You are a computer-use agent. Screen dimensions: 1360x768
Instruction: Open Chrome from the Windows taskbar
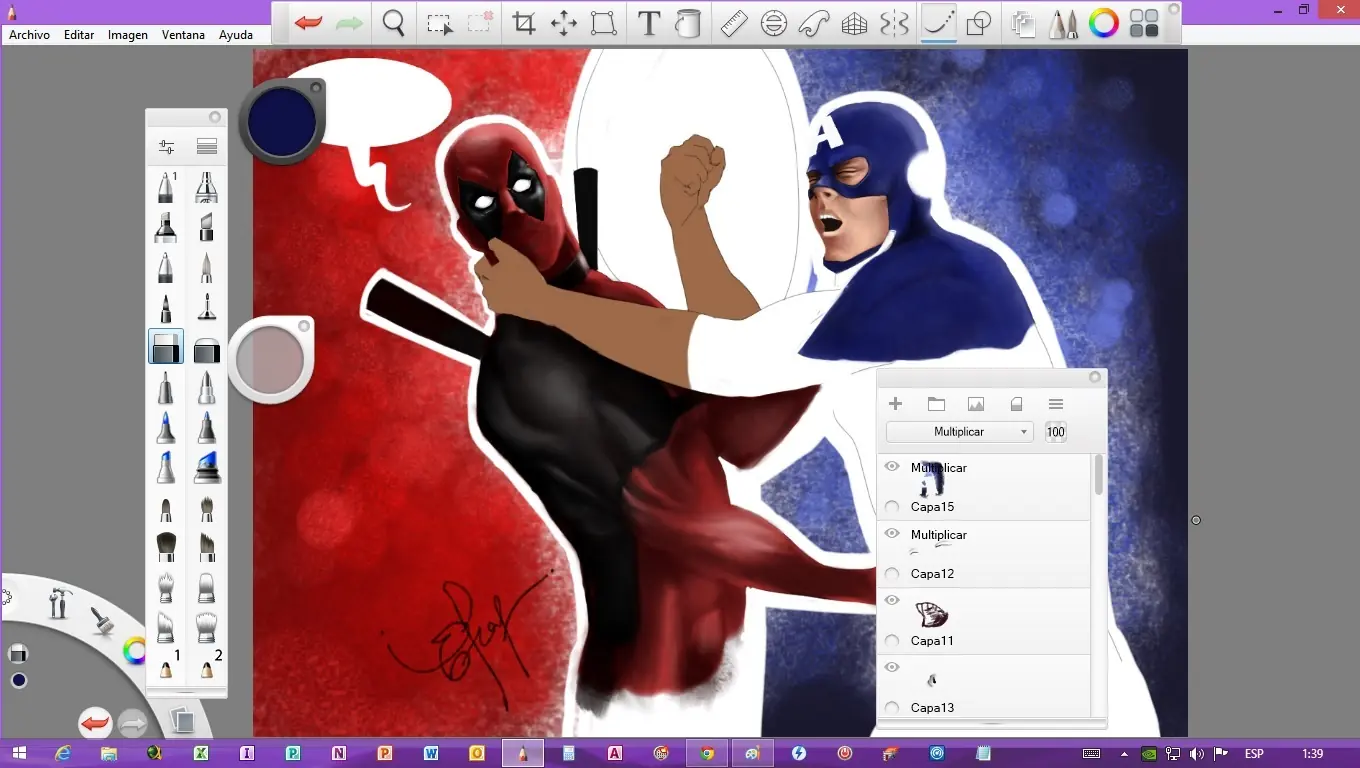707,753
